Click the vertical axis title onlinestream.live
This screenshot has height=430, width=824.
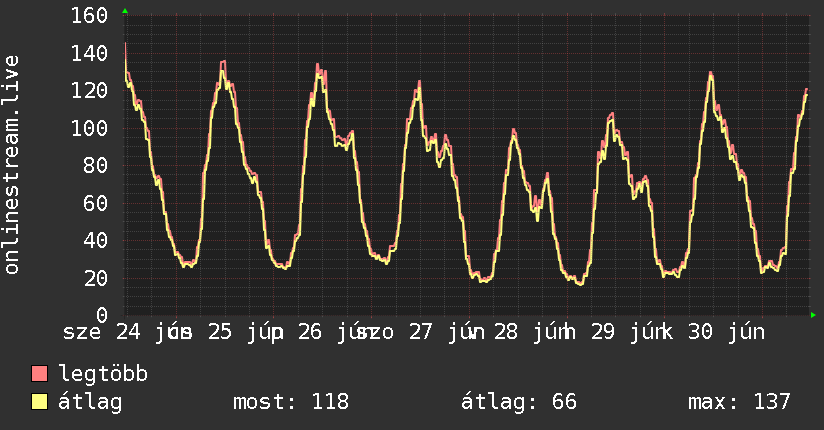coord(11,165)
